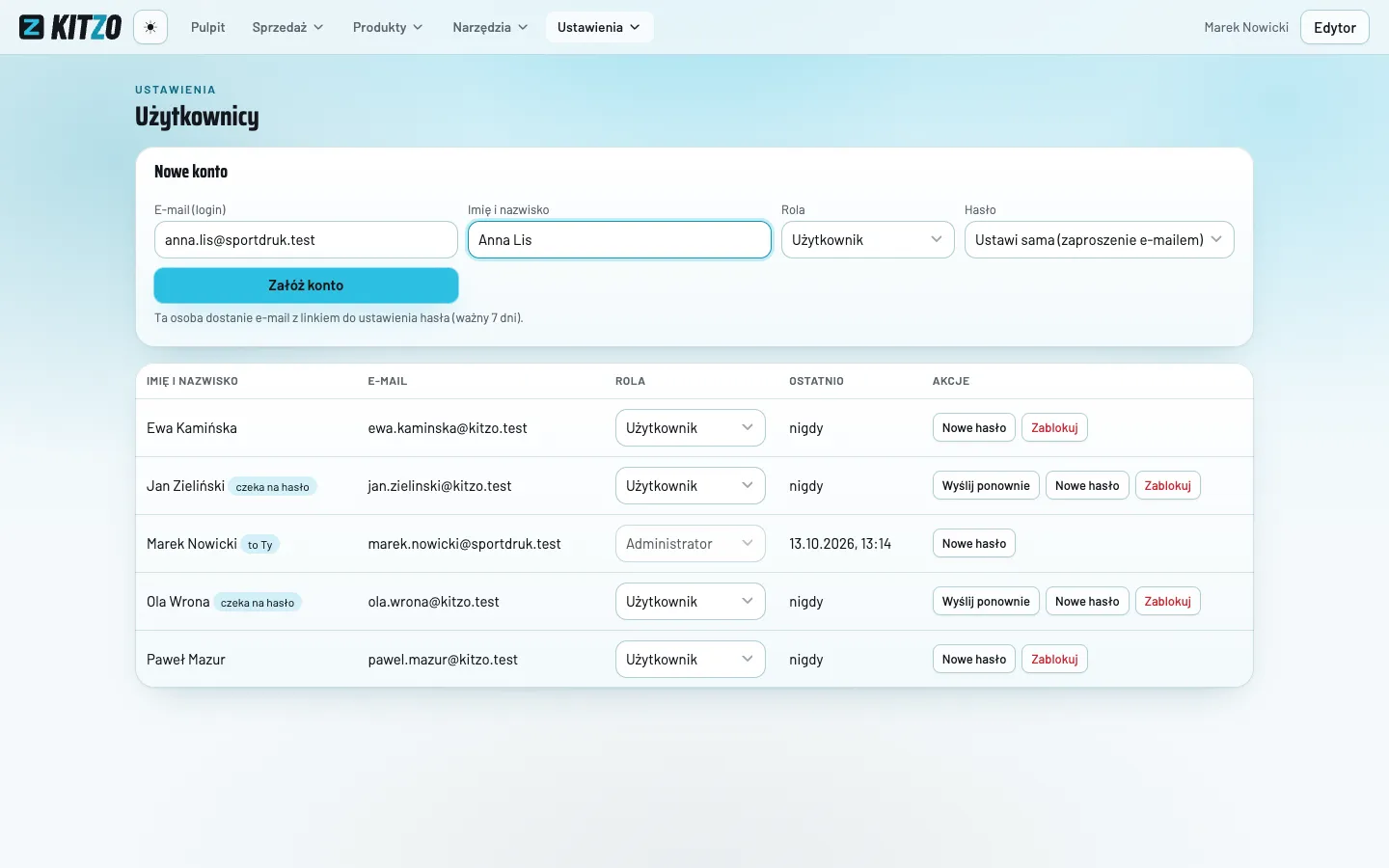This screenshot has width=1389, height=868.
Task: Open the Pulpit page
Action: tap(208, 27)
